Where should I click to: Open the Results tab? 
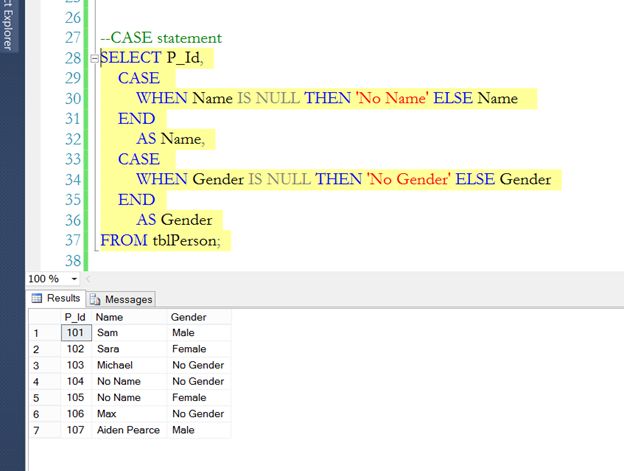coord(56,298)
